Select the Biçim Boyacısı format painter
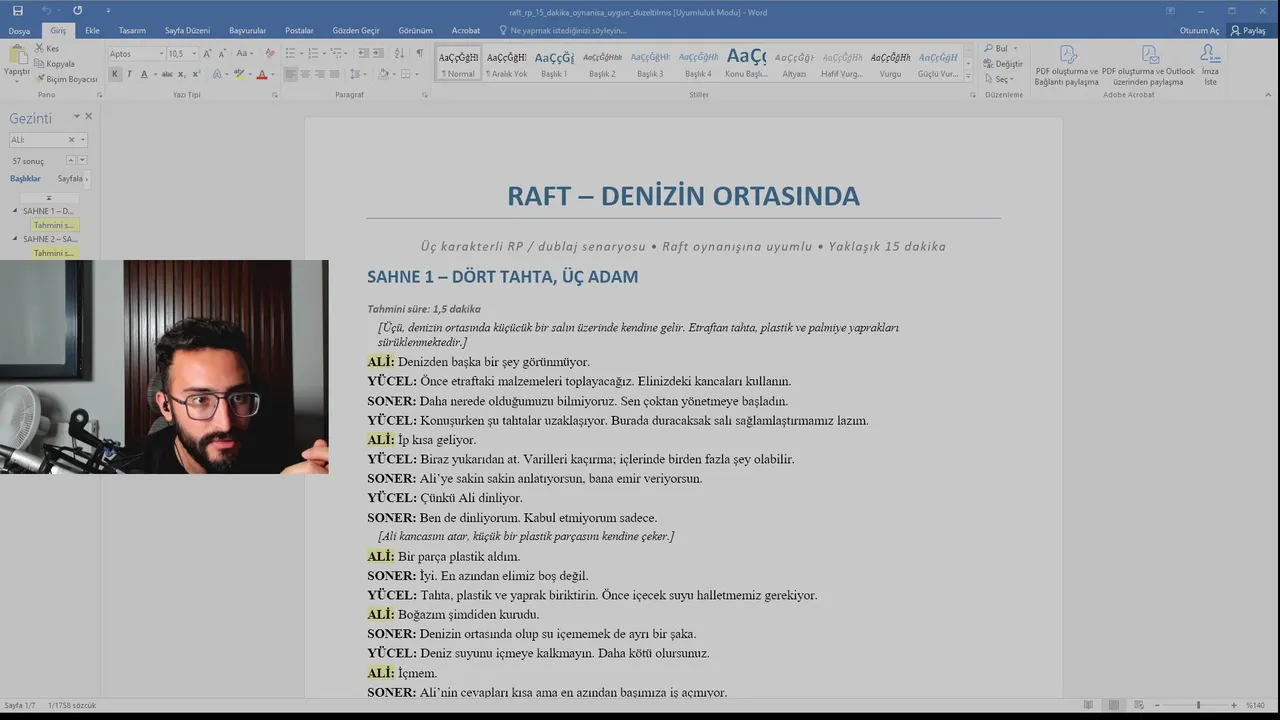 pyautogui.click(x=67, y=79)
